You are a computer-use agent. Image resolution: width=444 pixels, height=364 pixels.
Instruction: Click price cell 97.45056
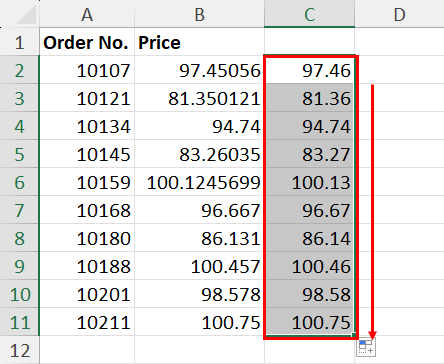(199, 70)
